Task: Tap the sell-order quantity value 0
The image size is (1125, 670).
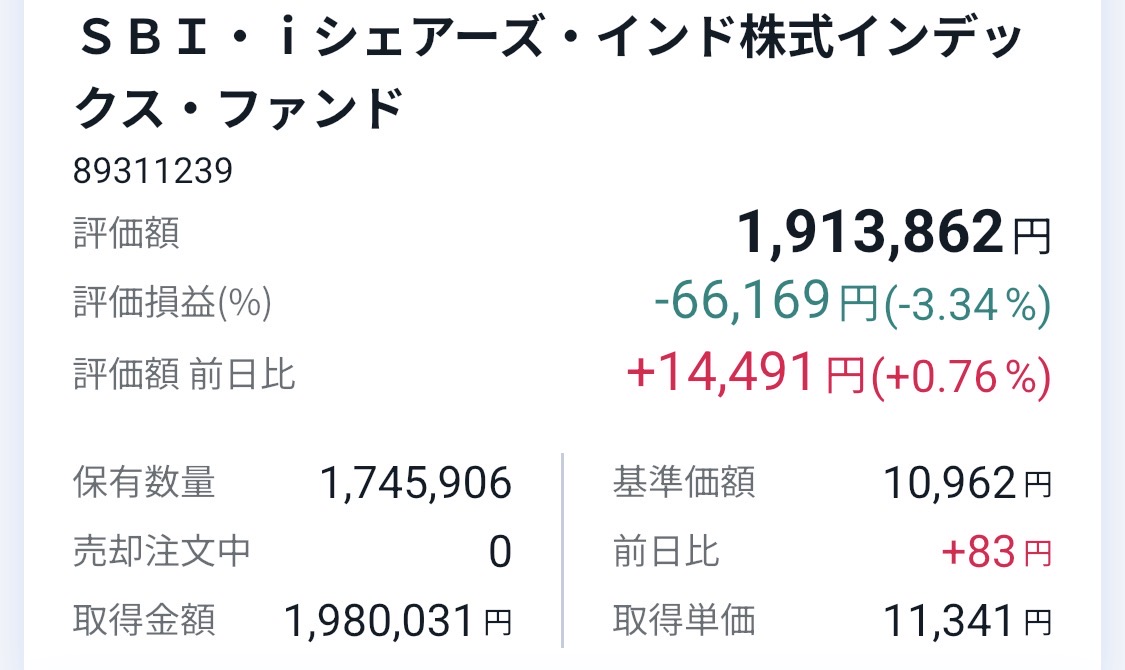Action: 500,552
